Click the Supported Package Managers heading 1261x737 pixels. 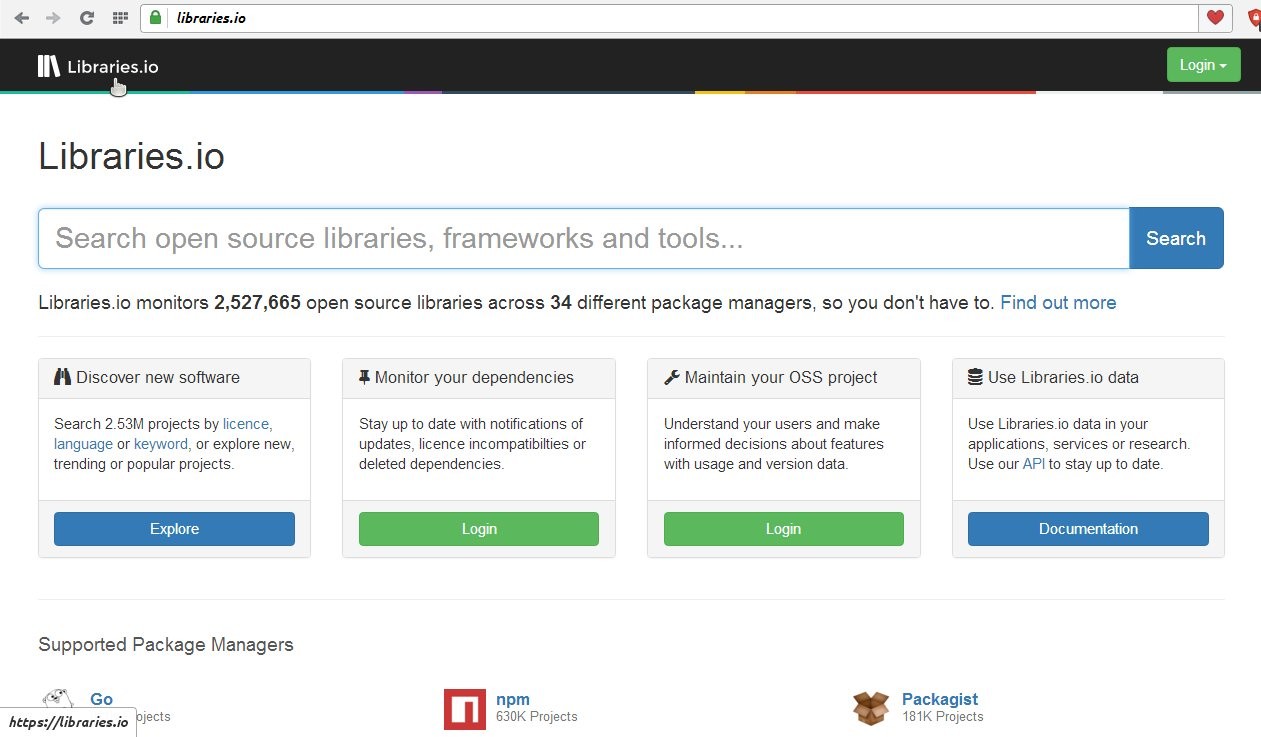[x=166, y=645]
